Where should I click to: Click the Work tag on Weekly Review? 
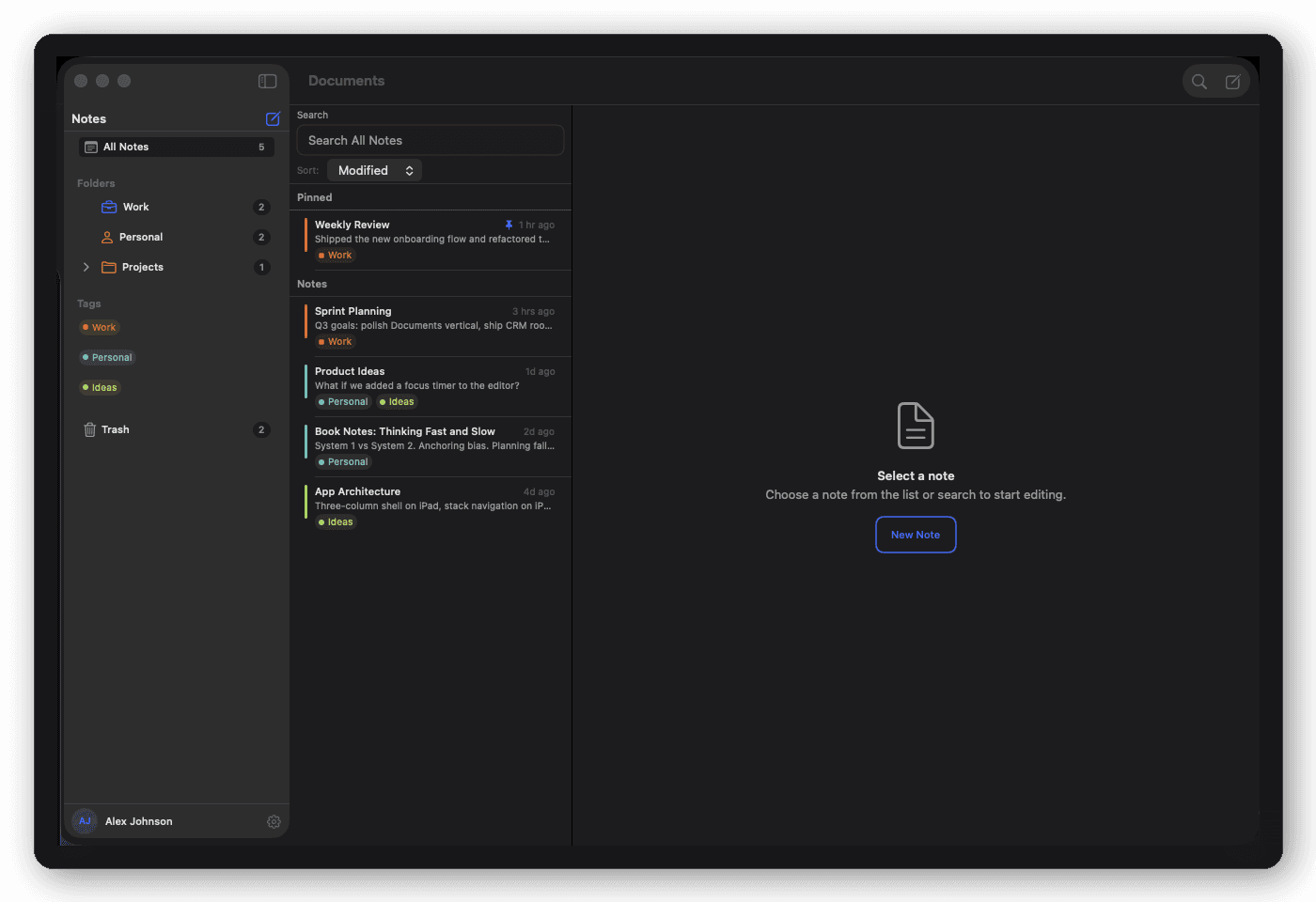tap(335, 255)
